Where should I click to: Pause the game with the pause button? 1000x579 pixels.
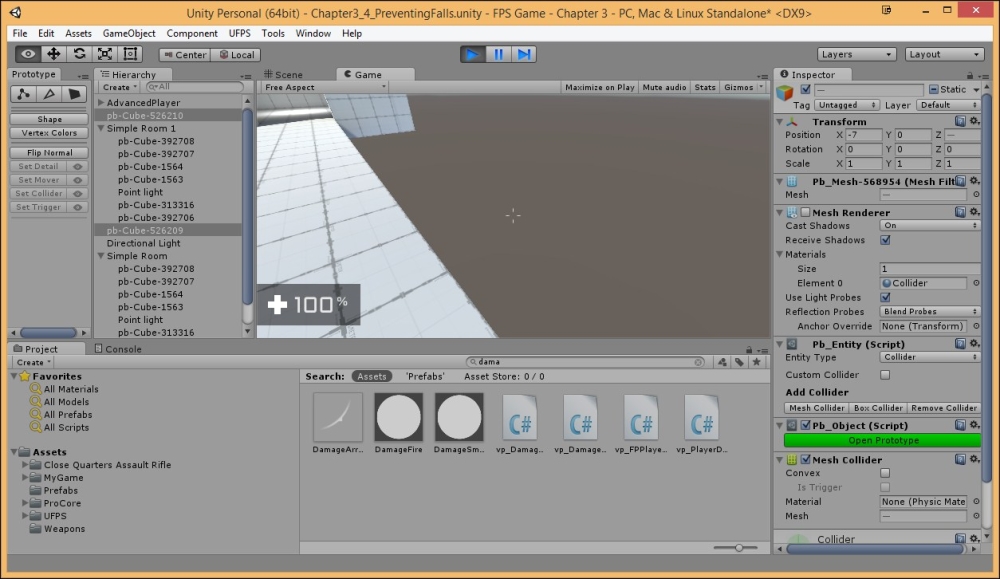[x=497, y=54]
